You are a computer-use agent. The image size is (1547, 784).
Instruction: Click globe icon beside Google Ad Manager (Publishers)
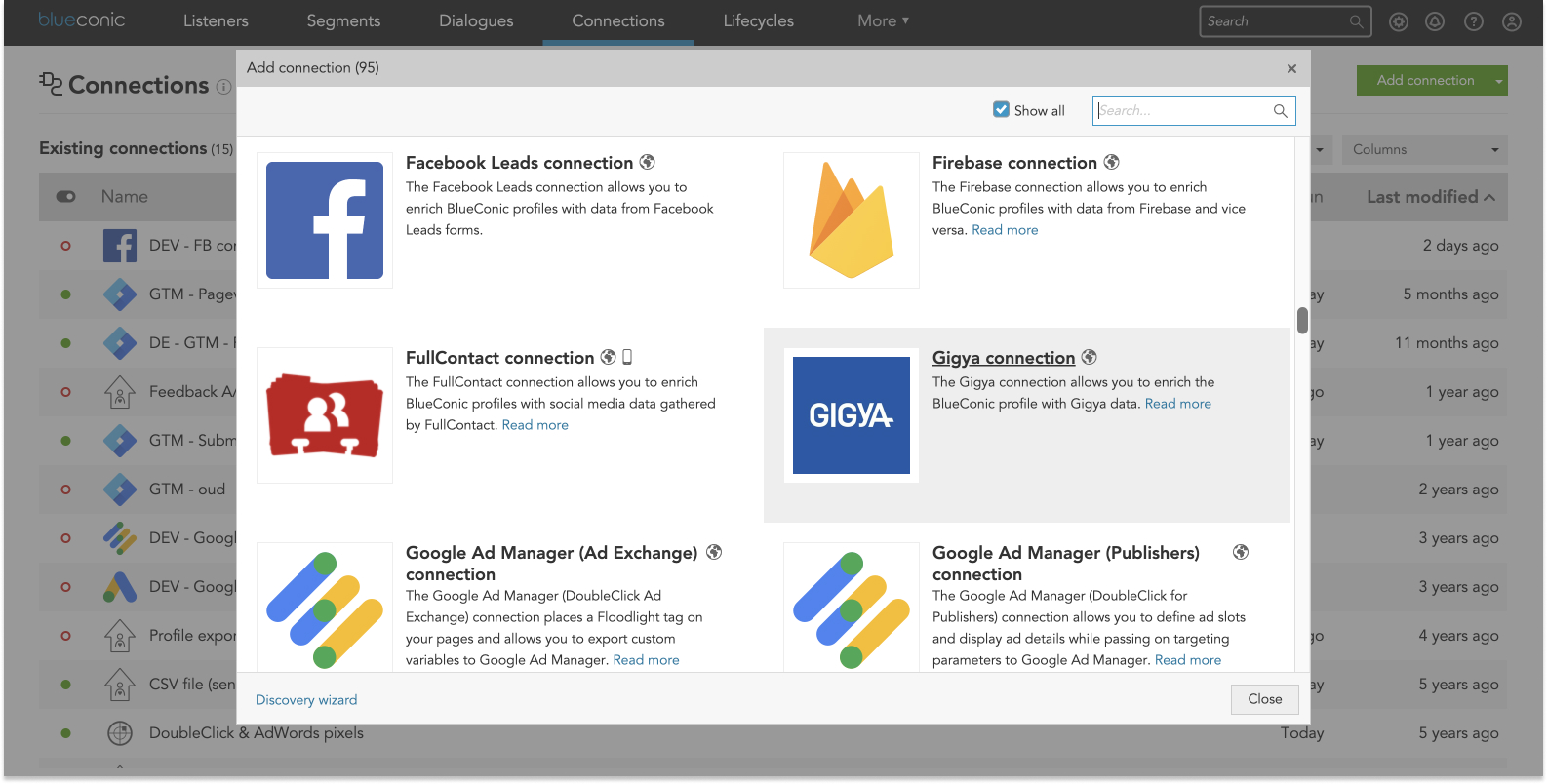[1241, 552]
